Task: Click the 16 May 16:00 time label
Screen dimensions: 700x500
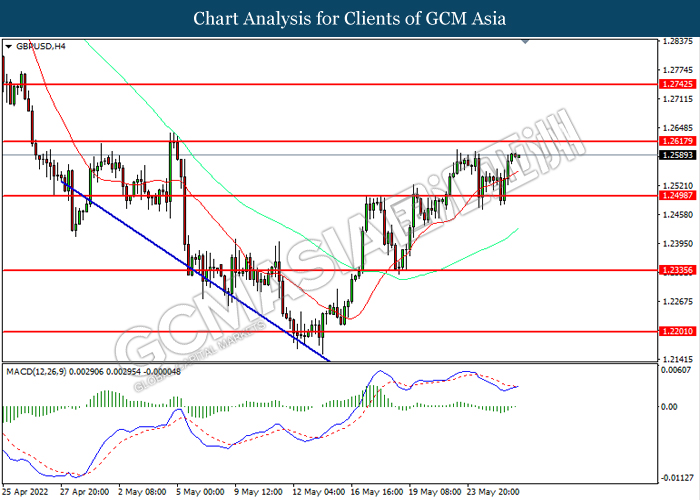Action: coord(376,492)
